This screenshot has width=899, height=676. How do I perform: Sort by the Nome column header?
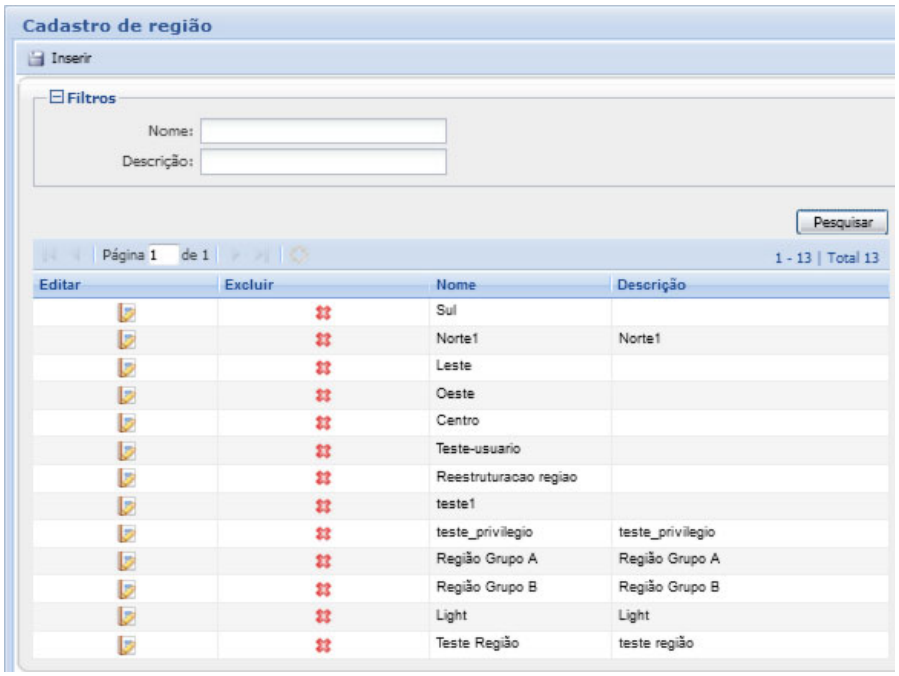click(x=456, y=285)
